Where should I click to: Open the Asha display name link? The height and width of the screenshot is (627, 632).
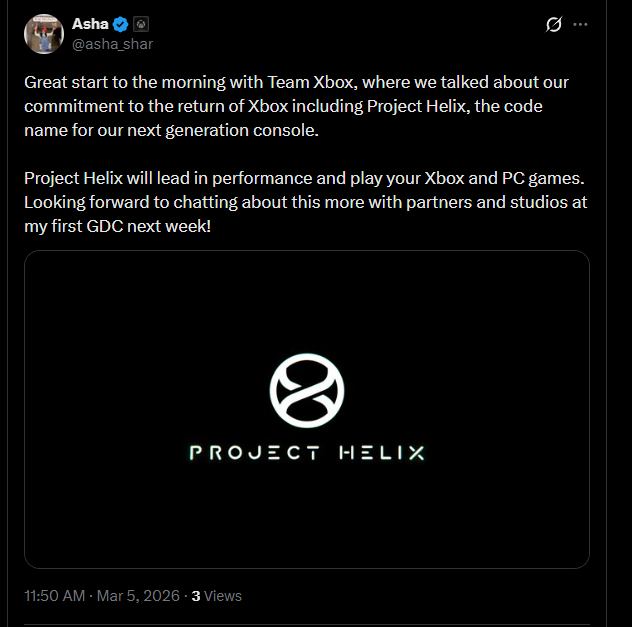tap(90, 24)
